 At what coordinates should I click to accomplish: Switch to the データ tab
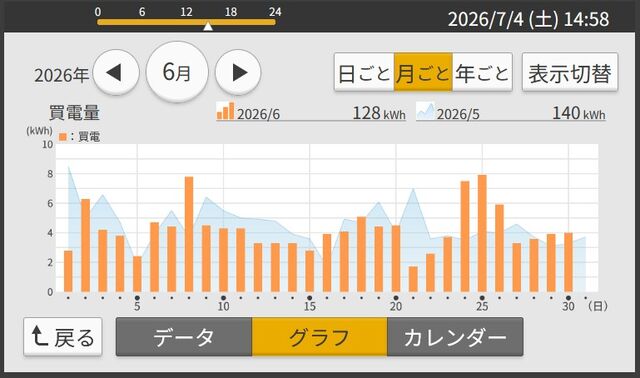[184, 337]
